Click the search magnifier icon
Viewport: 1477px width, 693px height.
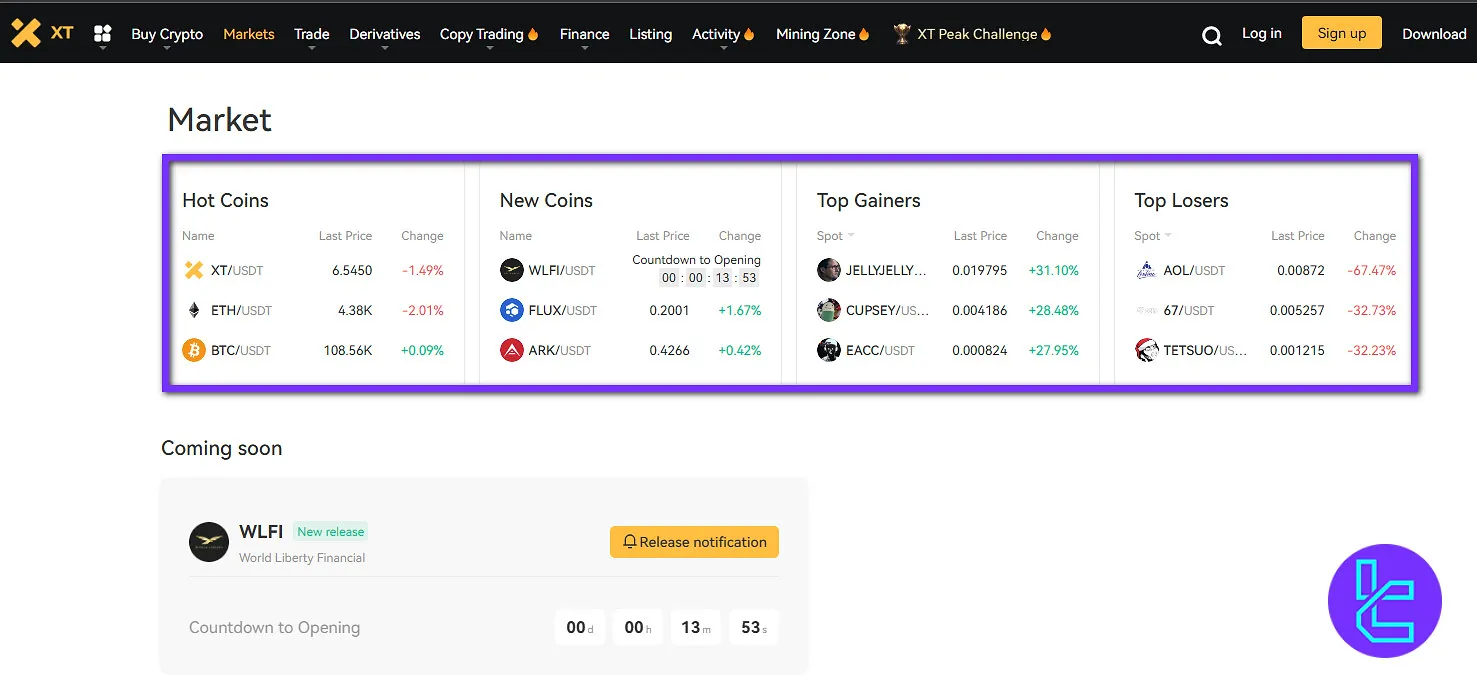tap(1211, 36)
